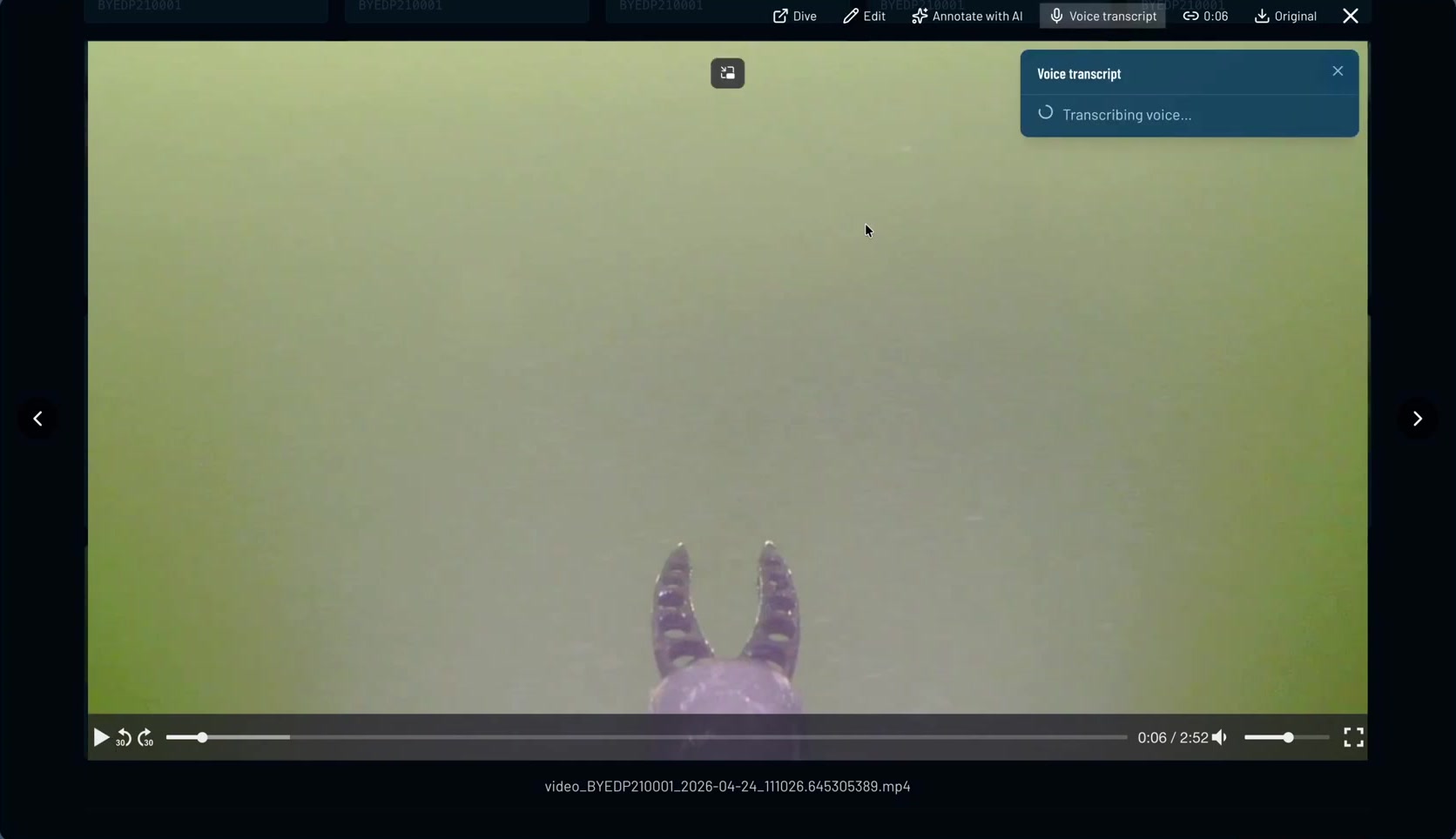Skip forward 30 seconds
Image resolution: width=1456 pixels, height=839 pixels.
pos(145,738)
